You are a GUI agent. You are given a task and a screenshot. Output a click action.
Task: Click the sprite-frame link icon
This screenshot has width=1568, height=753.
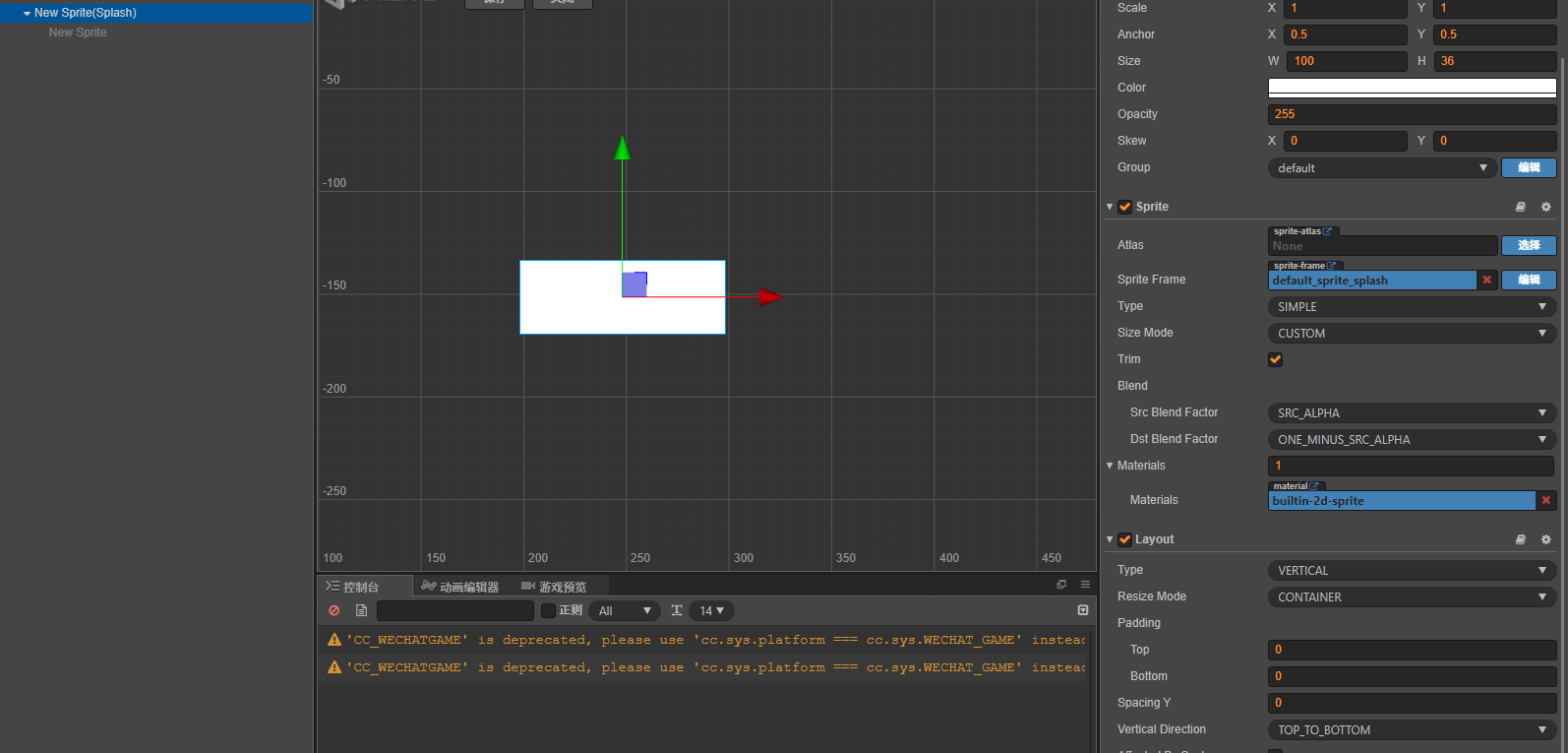coord(1332,266)
